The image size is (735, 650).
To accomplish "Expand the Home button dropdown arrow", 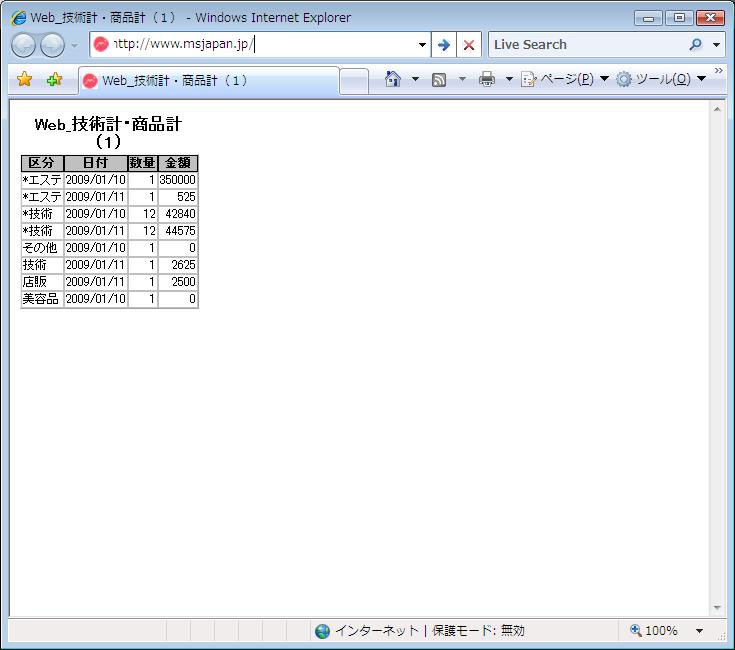I will coord(415,79).
